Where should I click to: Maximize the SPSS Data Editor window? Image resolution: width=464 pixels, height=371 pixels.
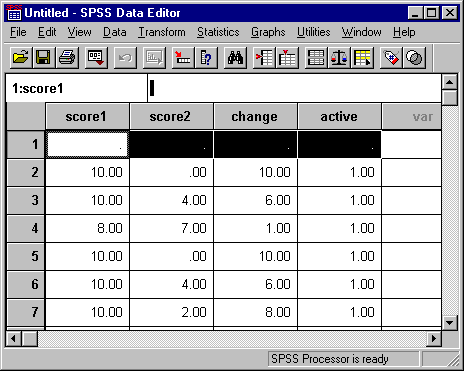click(x=432, y=13)
